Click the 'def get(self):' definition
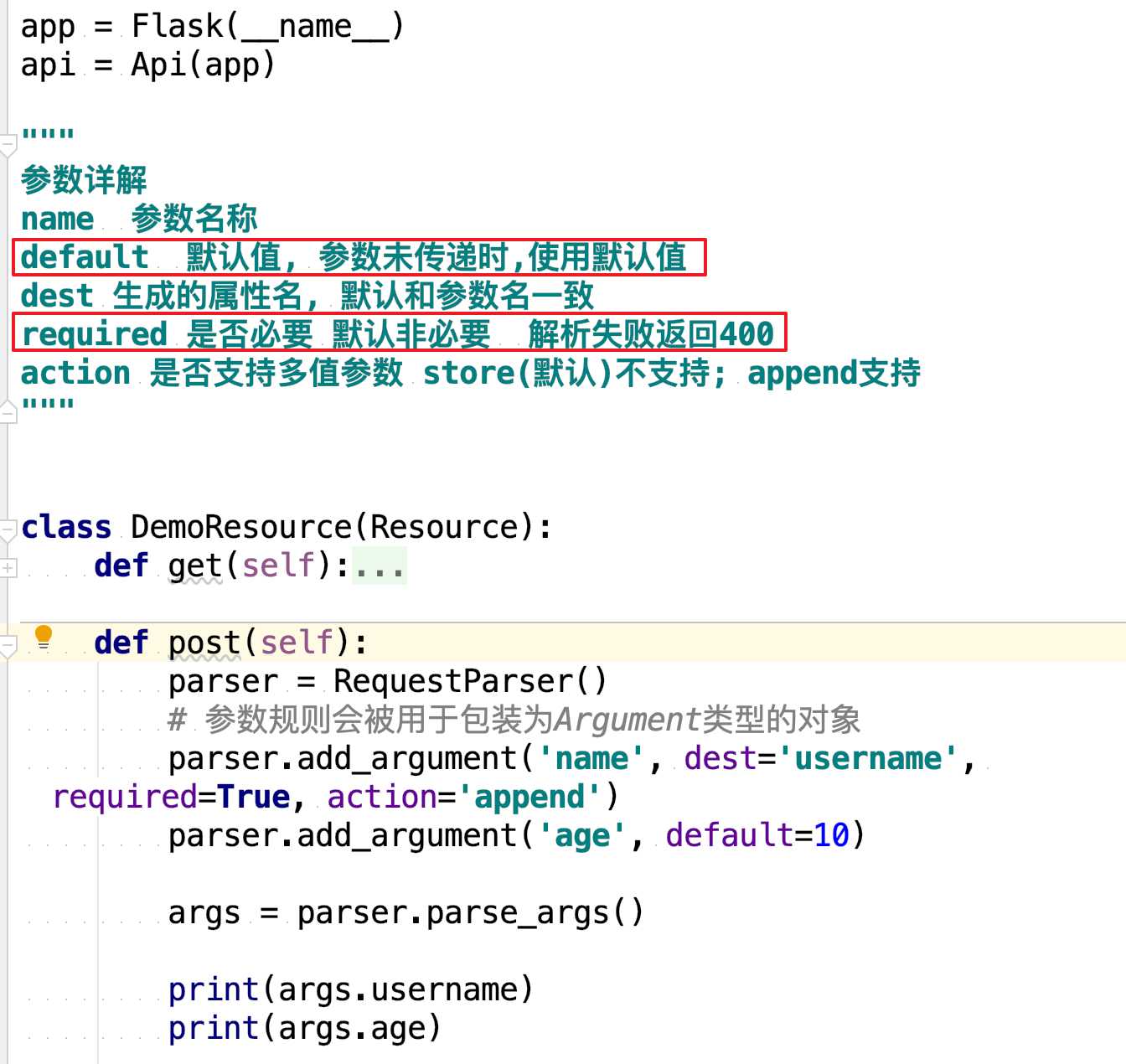Viewport: 1126px width, 1064px height. (x=221, y=566)
